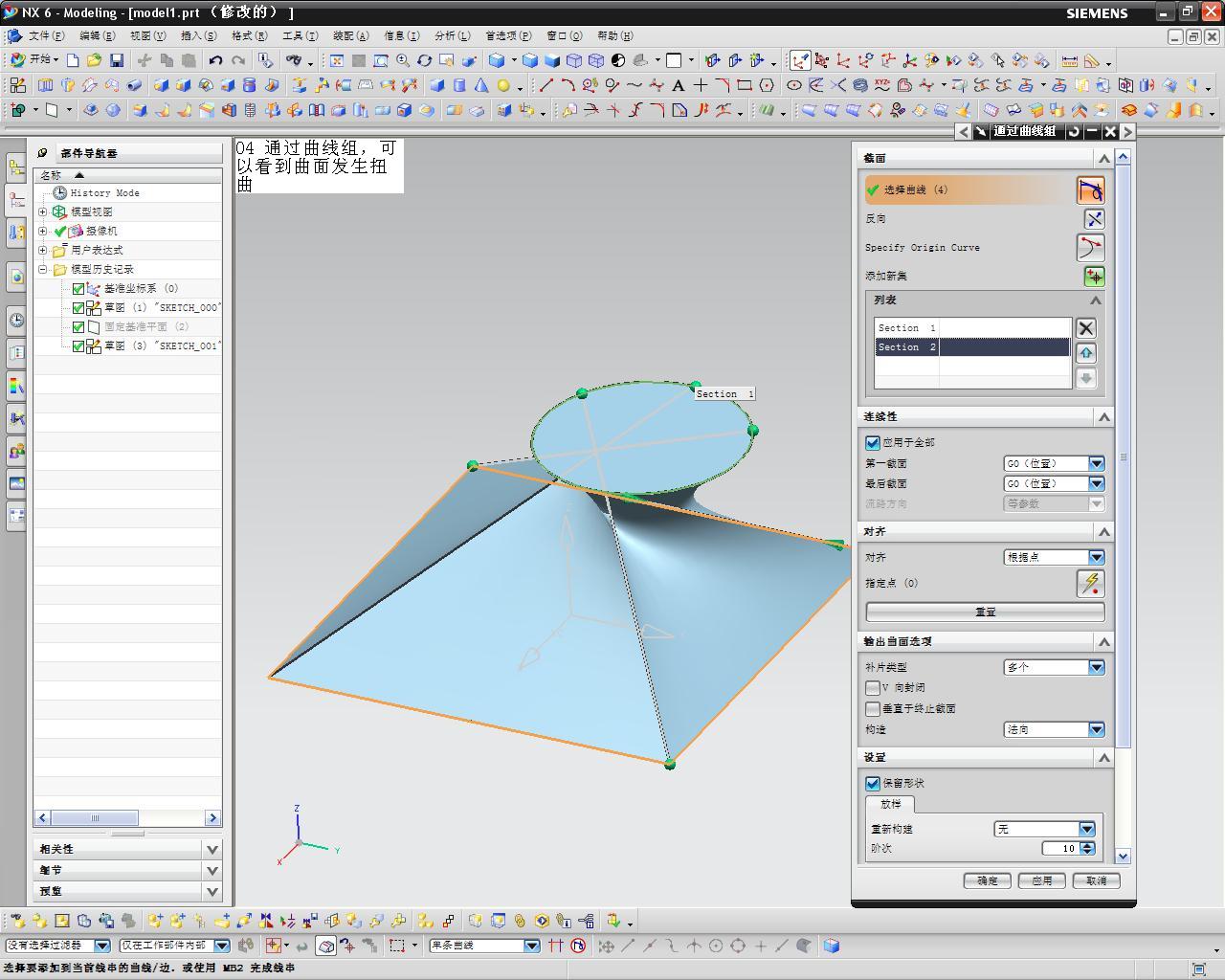Toggle the Apply to All checkbox
Viewport: 1225px width, 980px height.
point(873,443)
